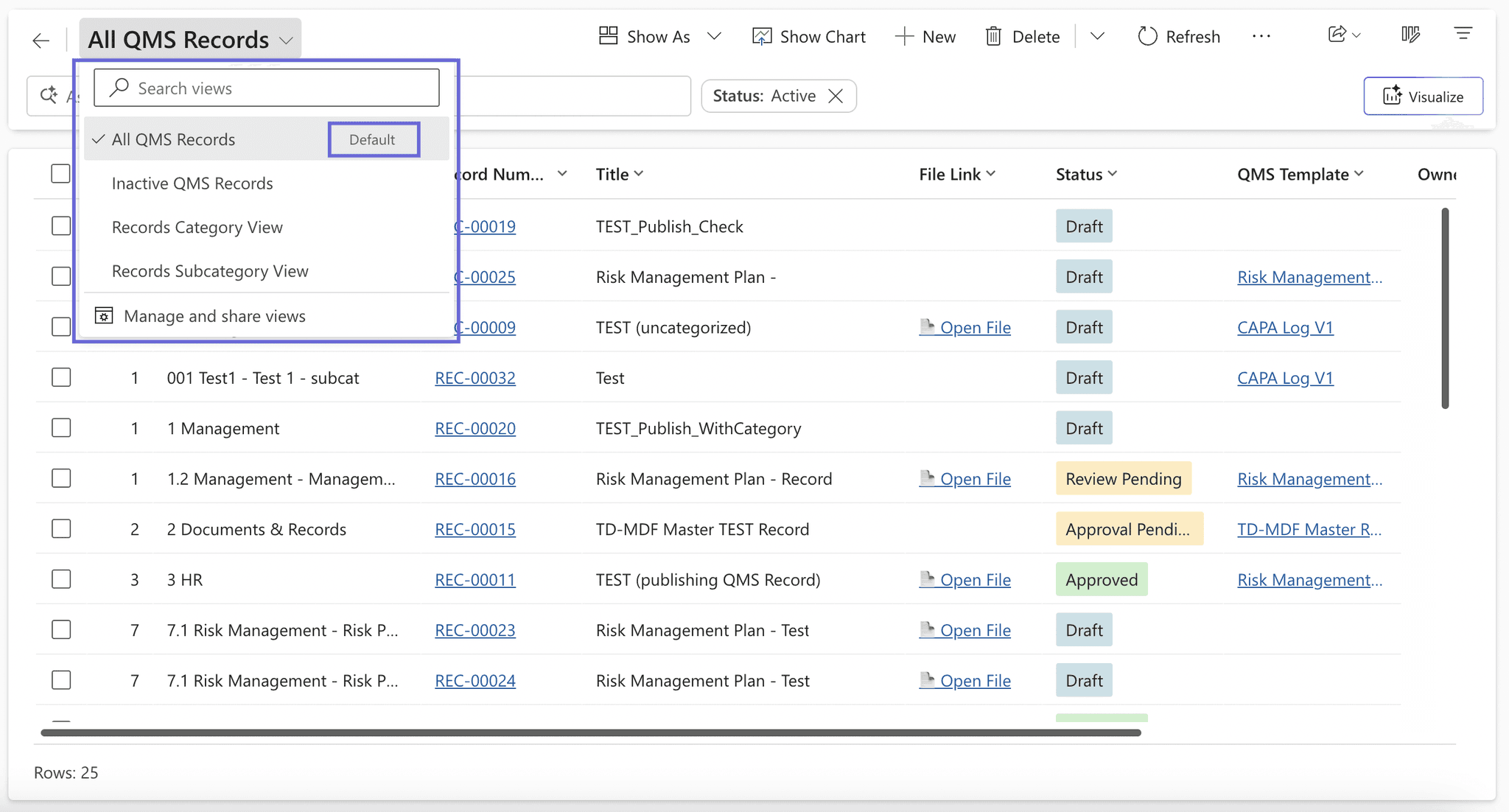Click the Show Chart icon
The image size is (1509, 812).
[x=761, y=36]
